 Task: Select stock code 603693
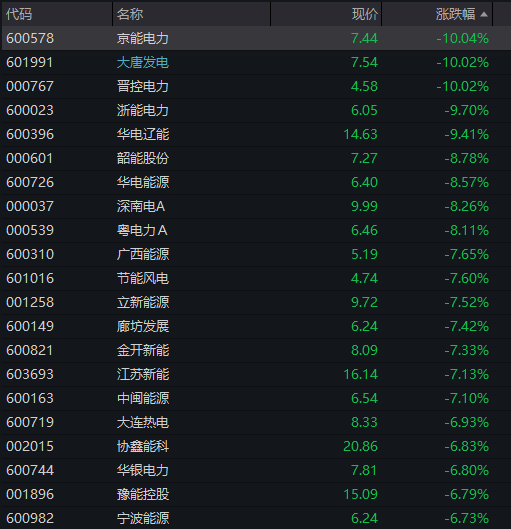[30, 374]
